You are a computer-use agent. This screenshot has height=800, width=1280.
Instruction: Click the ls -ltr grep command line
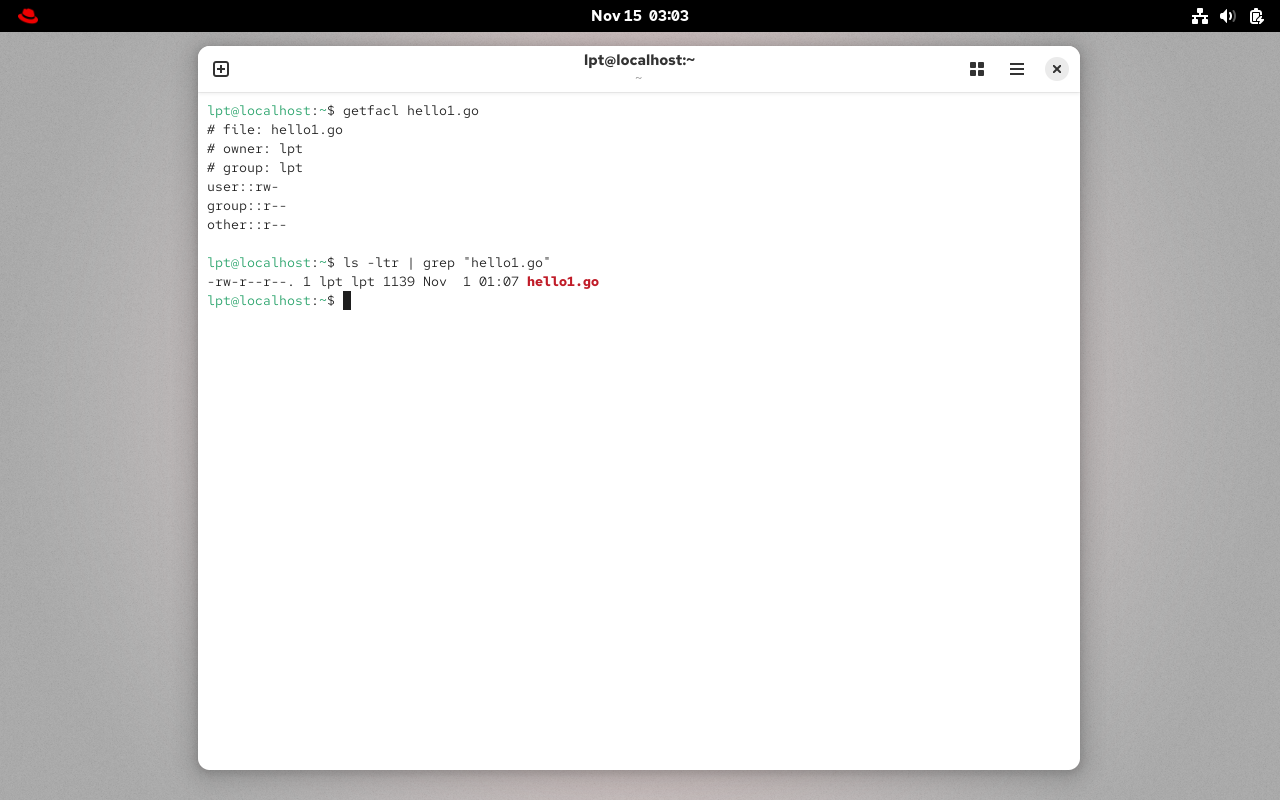[446, 263]
